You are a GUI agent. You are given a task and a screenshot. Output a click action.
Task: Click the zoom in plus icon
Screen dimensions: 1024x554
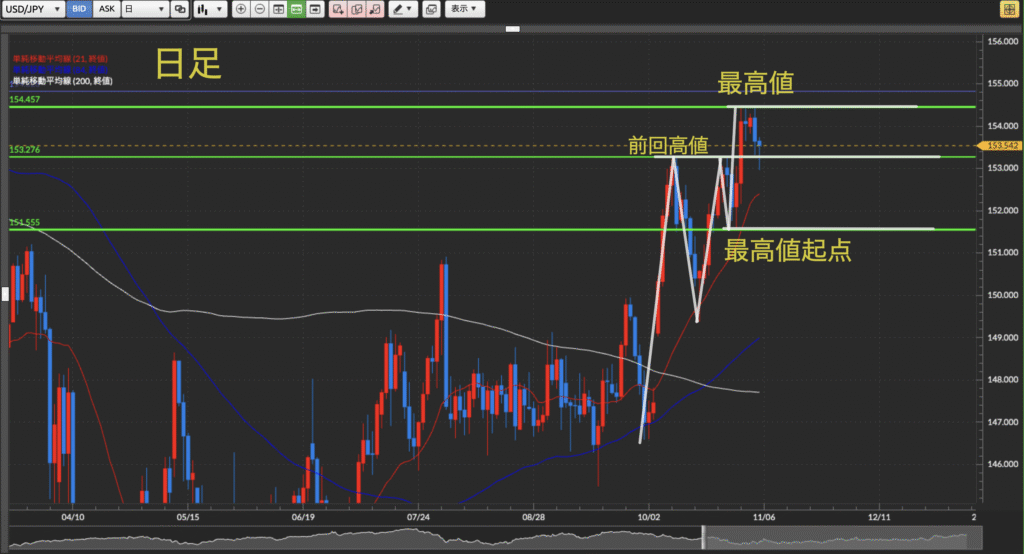point(240,9)
